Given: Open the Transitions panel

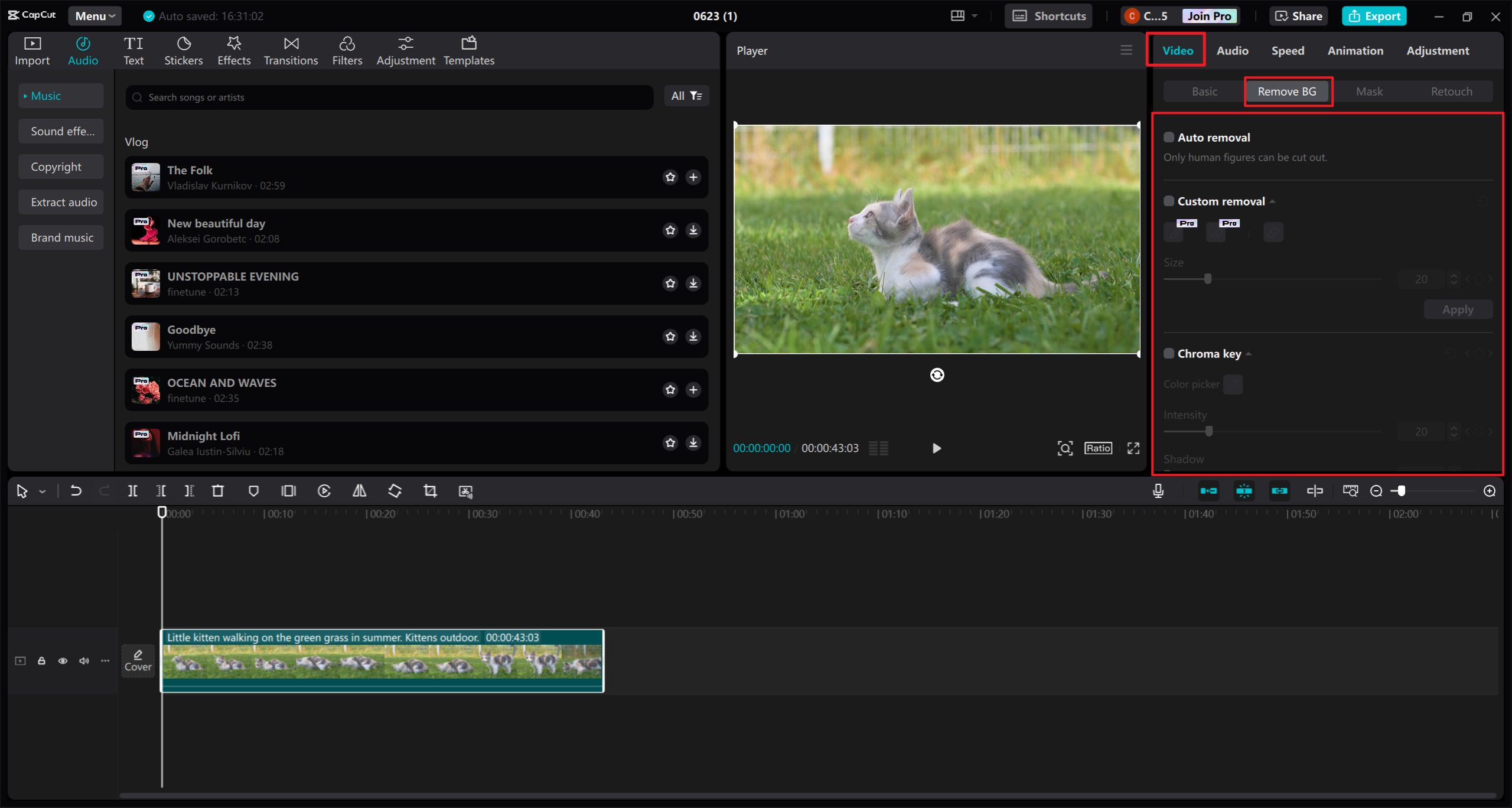Looking at the screenshot, I should (291, 51).
